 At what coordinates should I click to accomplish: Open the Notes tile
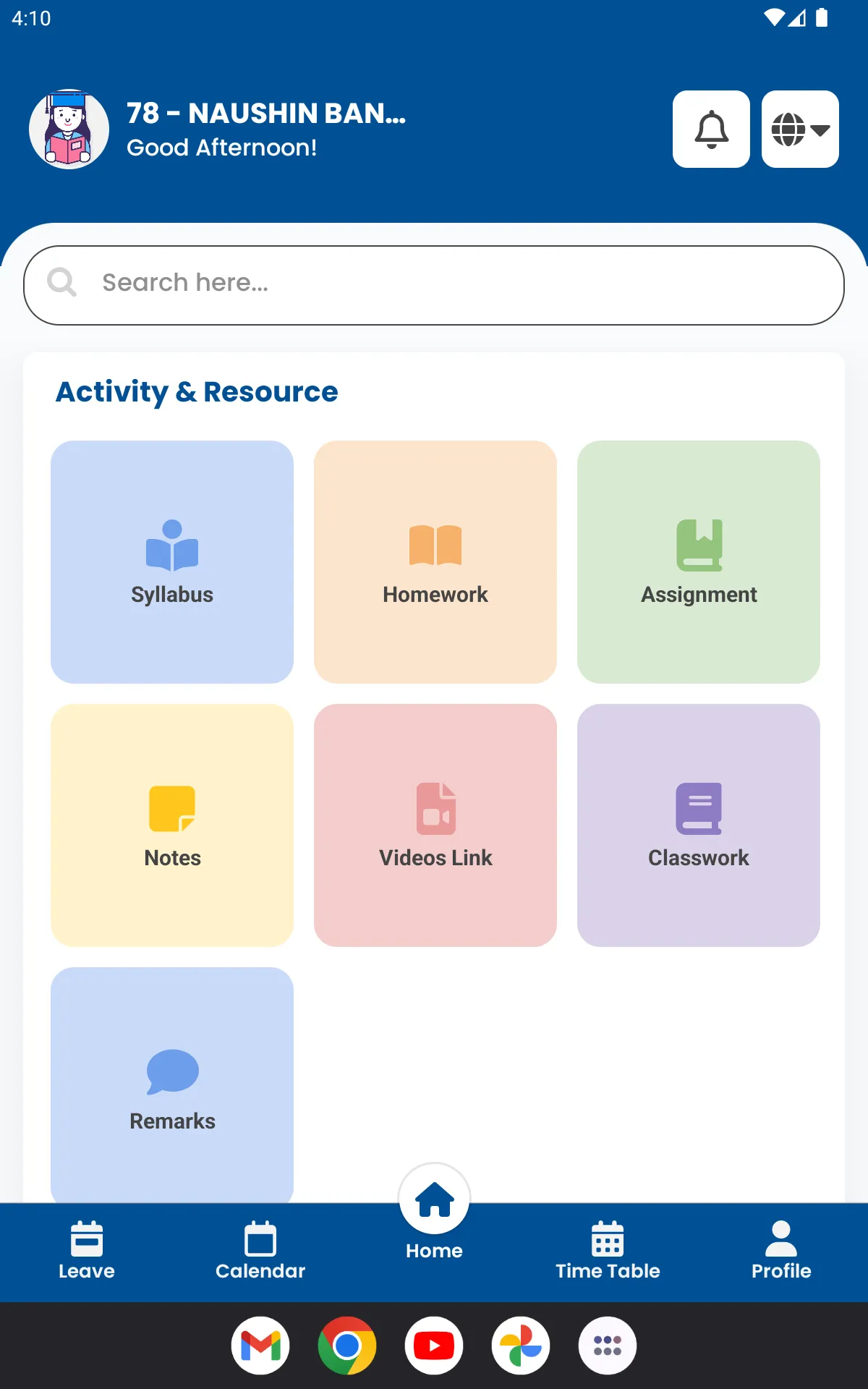(x=172, y=825)
